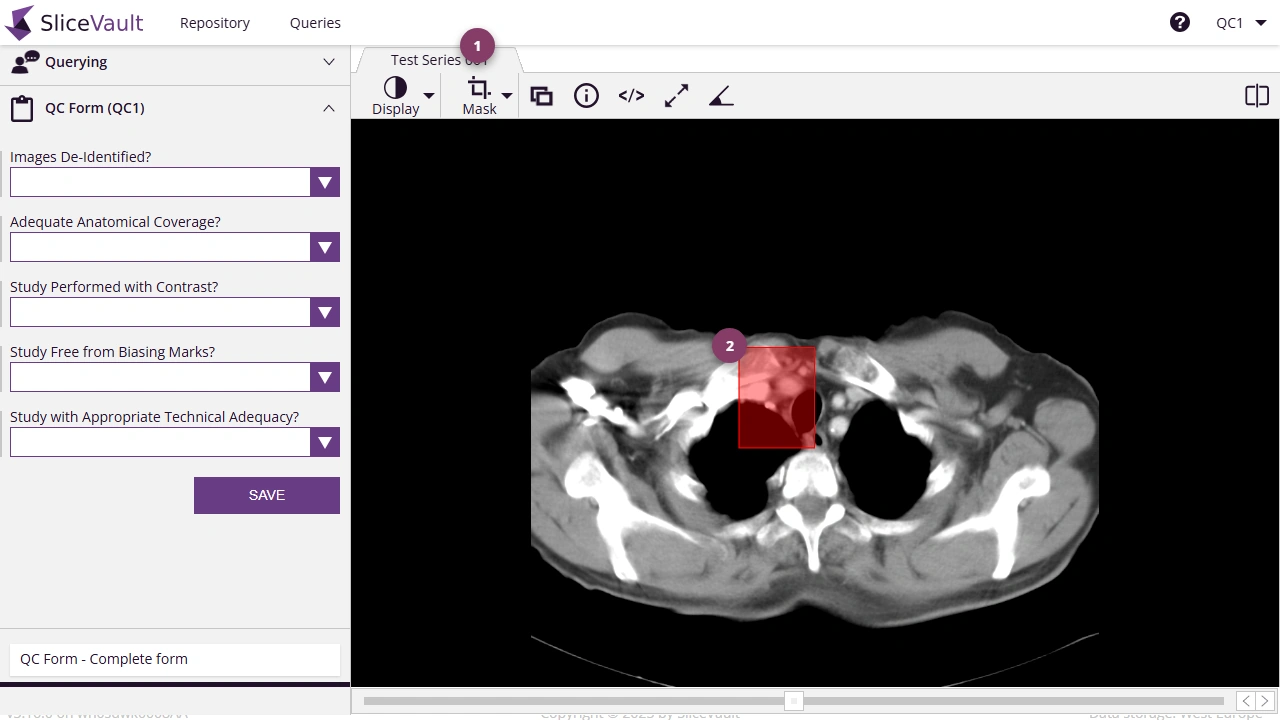Viewport: 1280px width, 720px height.
Task: Expand viewer to fullscreen with diagonal arrows icon
Action: click(x=676, y=95)
